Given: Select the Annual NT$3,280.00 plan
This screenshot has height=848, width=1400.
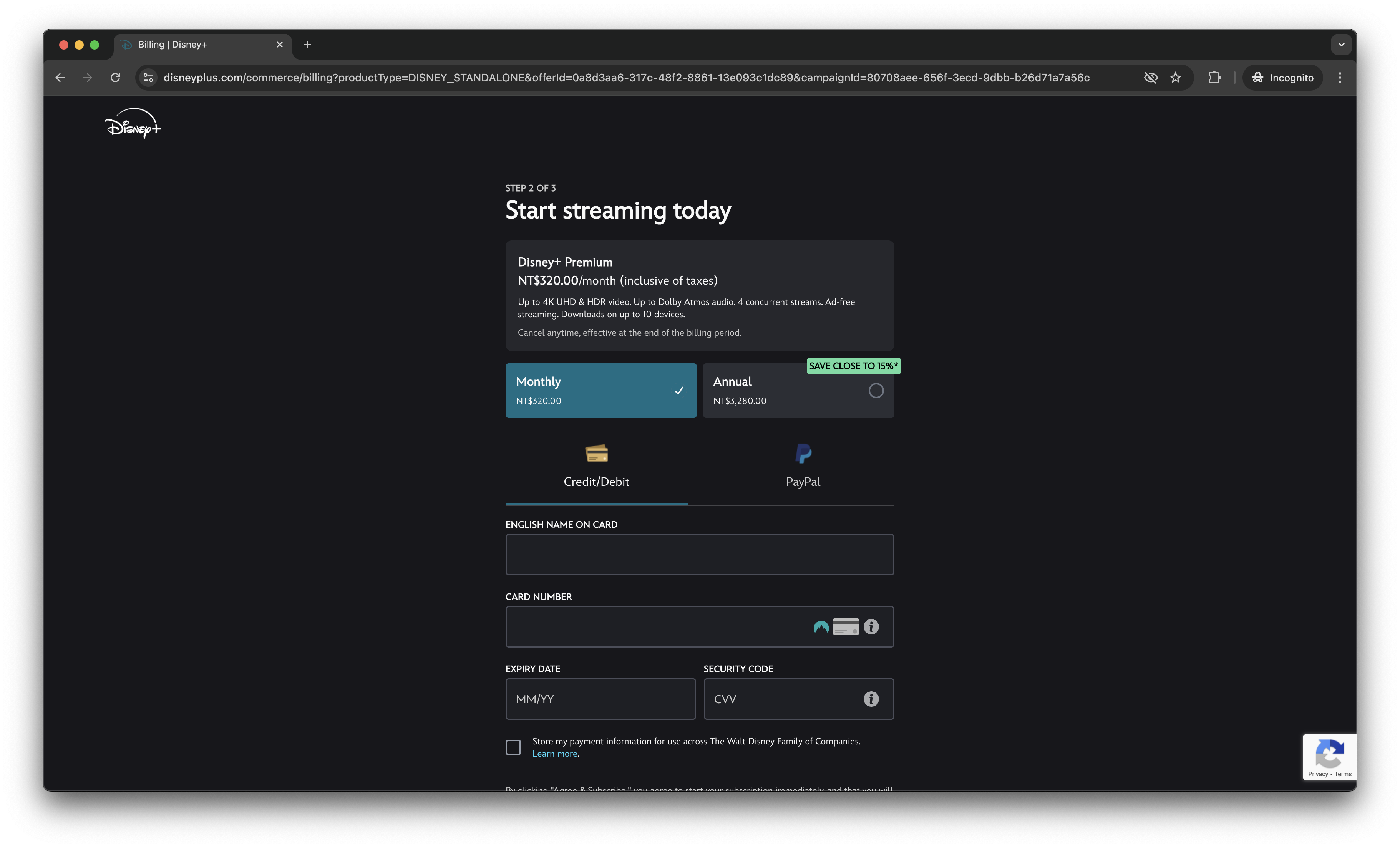Looking at the screenshot, I should coord(798,391).
